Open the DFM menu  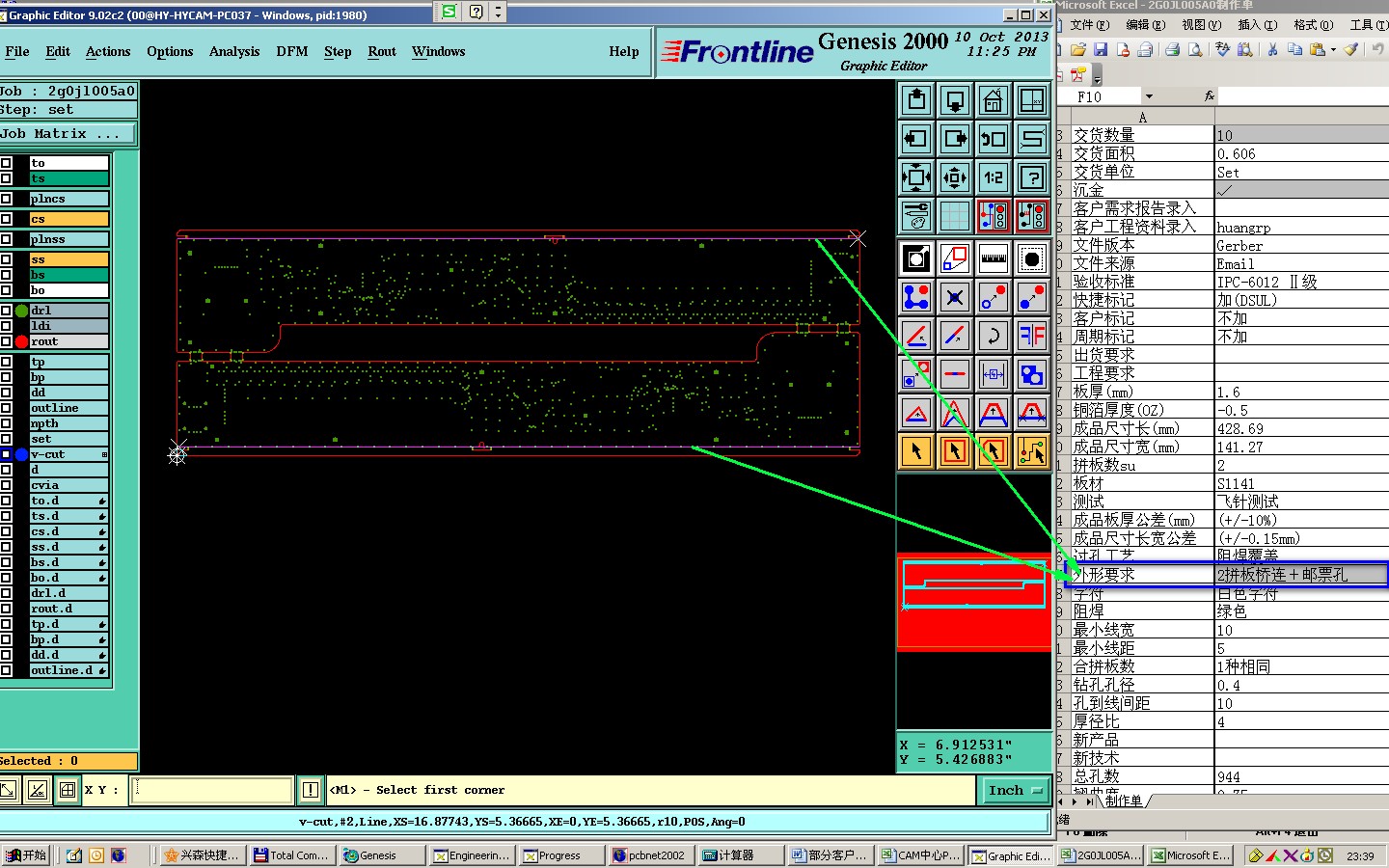[x=291, y=51]
